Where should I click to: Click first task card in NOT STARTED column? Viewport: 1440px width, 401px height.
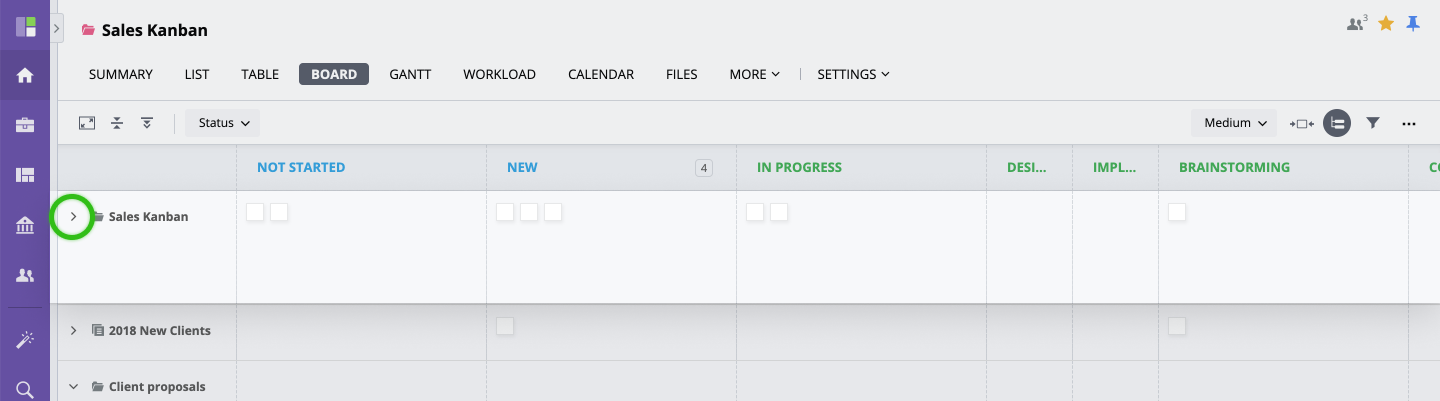pyautogui.click(x=255, y=211)
